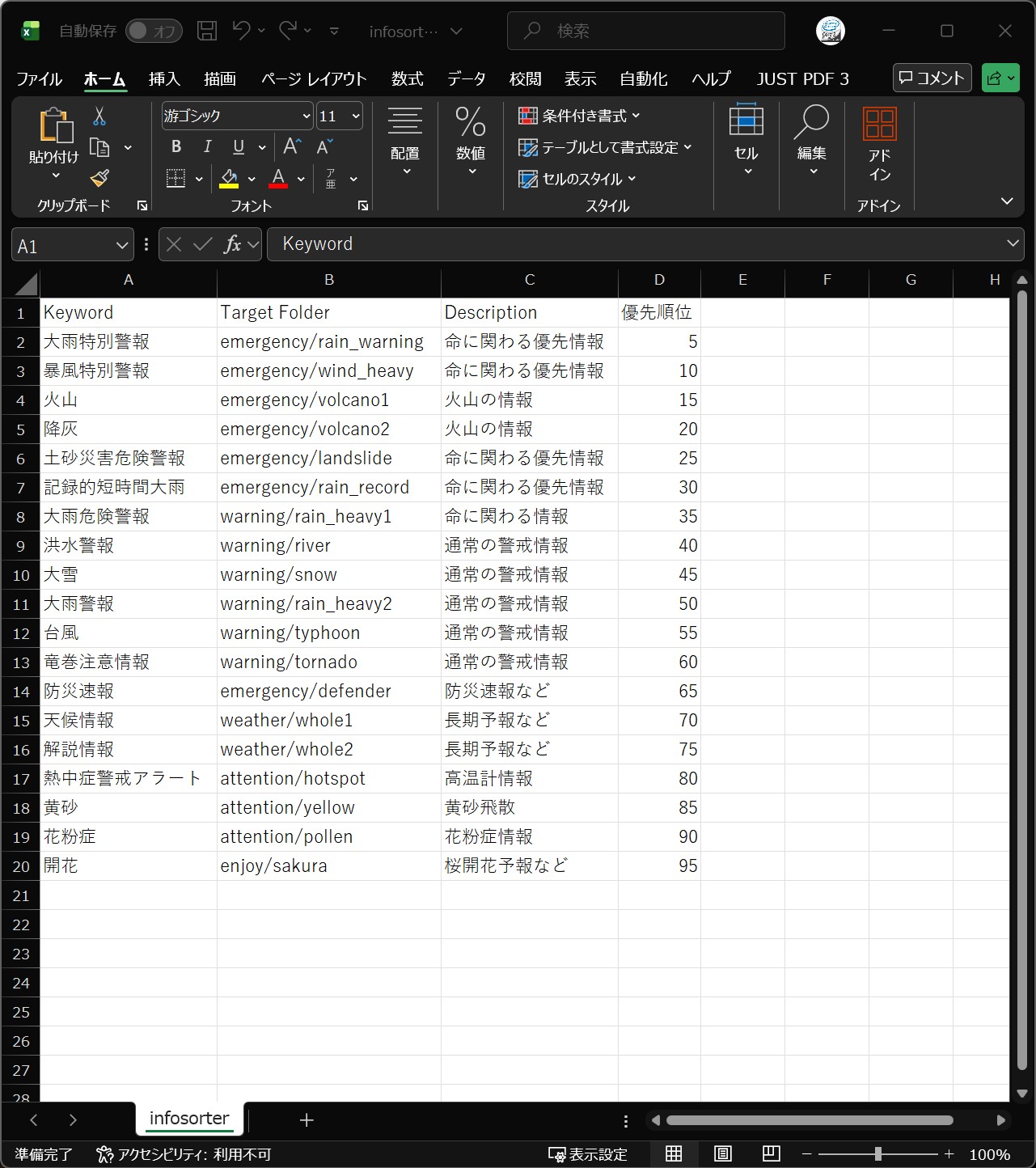1036x1168 pixels.
Task: Open the user account avatar
Action: coord(830,31)
